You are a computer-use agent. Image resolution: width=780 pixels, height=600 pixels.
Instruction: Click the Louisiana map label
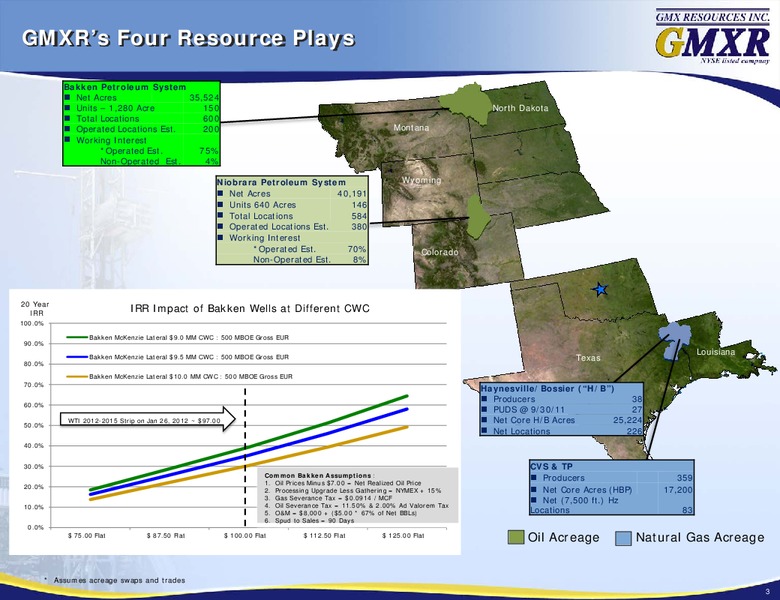tap(715, 352)
